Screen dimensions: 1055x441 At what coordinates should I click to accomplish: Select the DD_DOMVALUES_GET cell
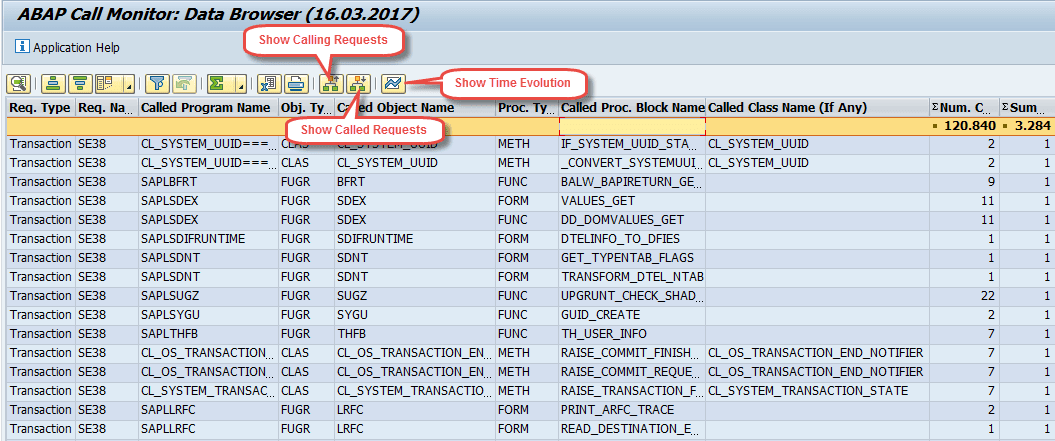[632, 219]
